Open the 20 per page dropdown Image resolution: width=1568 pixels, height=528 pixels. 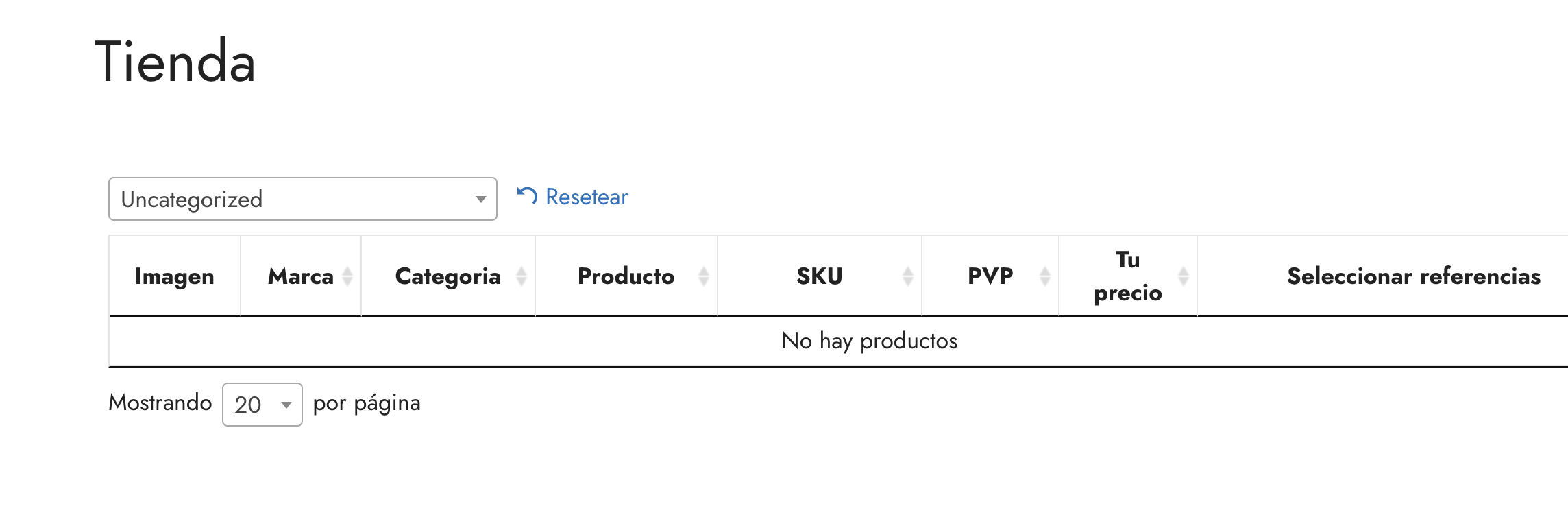(x=262, y=405)
